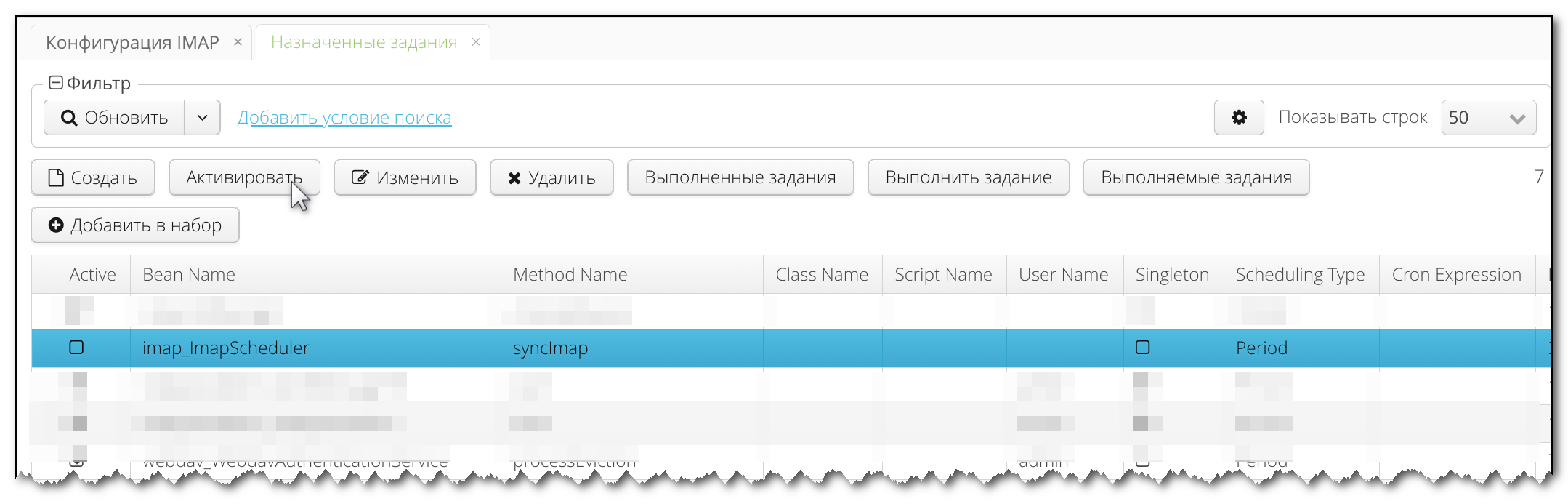Image resolution: width=1568 pixels, height=504 pixels.
Task: Click the Обновить search button
Action: click(115, 118)
